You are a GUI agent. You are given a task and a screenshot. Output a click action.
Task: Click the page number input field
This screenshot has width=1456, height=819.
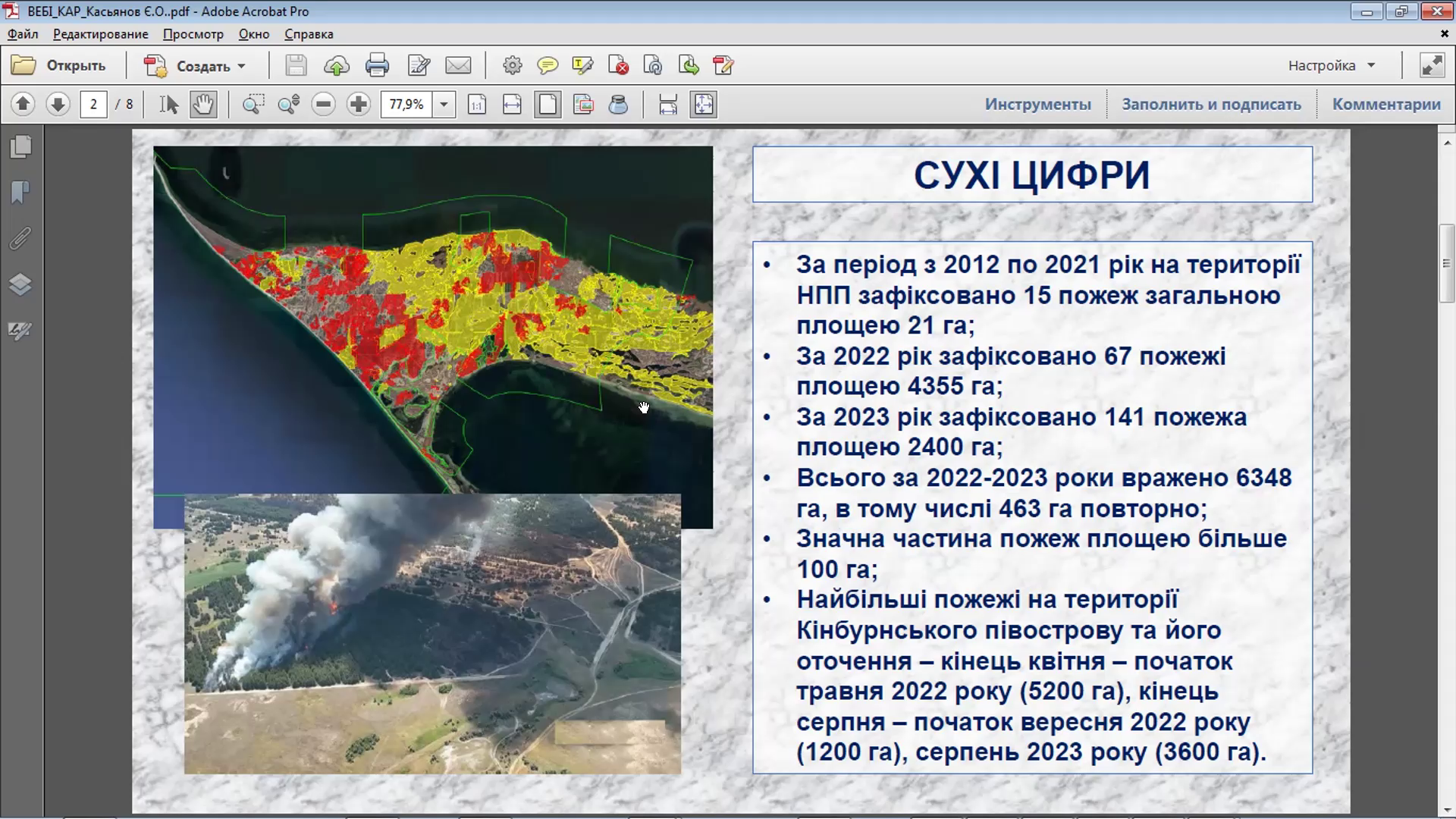pyautogui.click(x=93, y=104)
